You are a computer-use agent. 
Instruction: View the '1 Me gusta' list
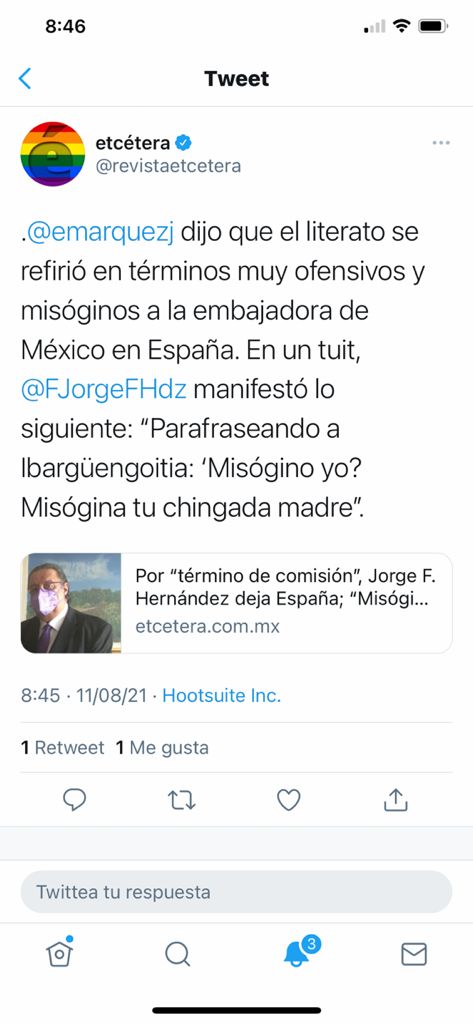pos(163,748)
